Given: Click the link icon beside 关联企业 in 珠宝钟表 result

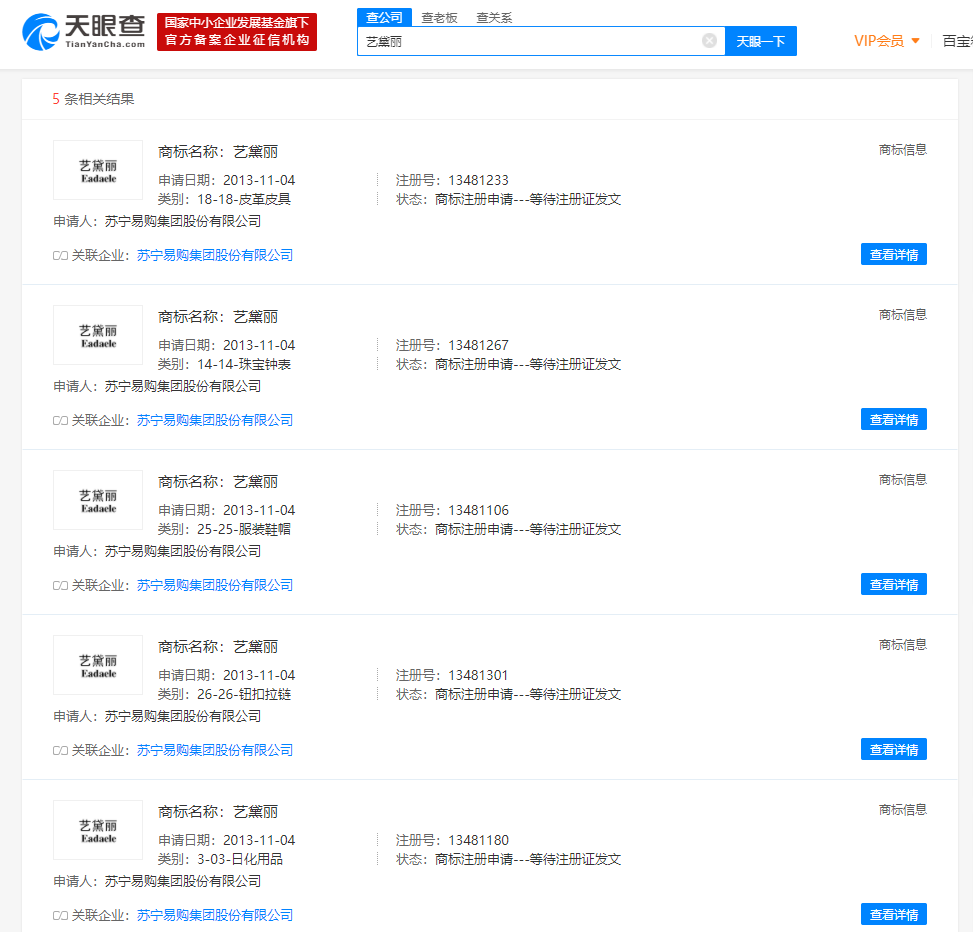Looking at the screenshot, I should coord(60,421).
